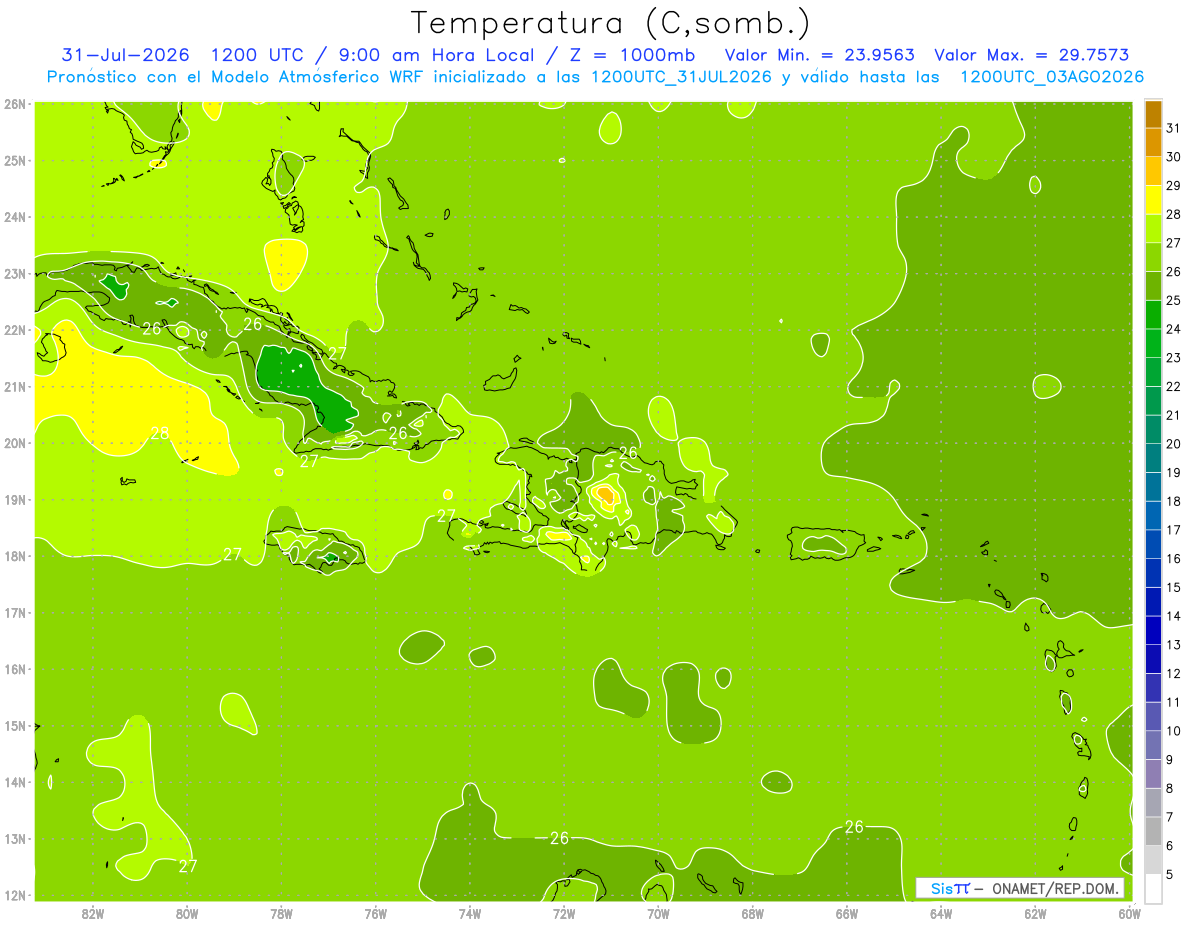Click the 'Temperatura (C,somb.)' map title
This screenshot has width=1200, height=927.
[610, 23]
